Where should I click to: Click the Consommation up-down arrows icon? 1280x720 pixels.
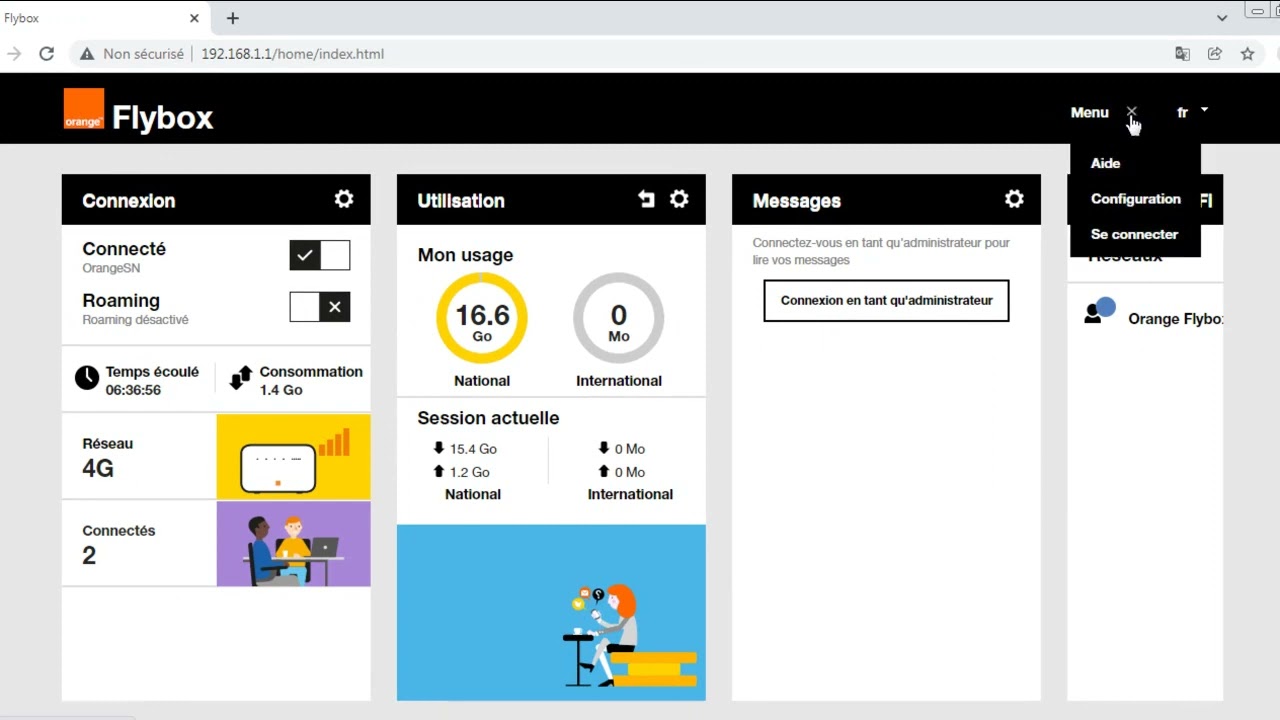pos(240,377)
